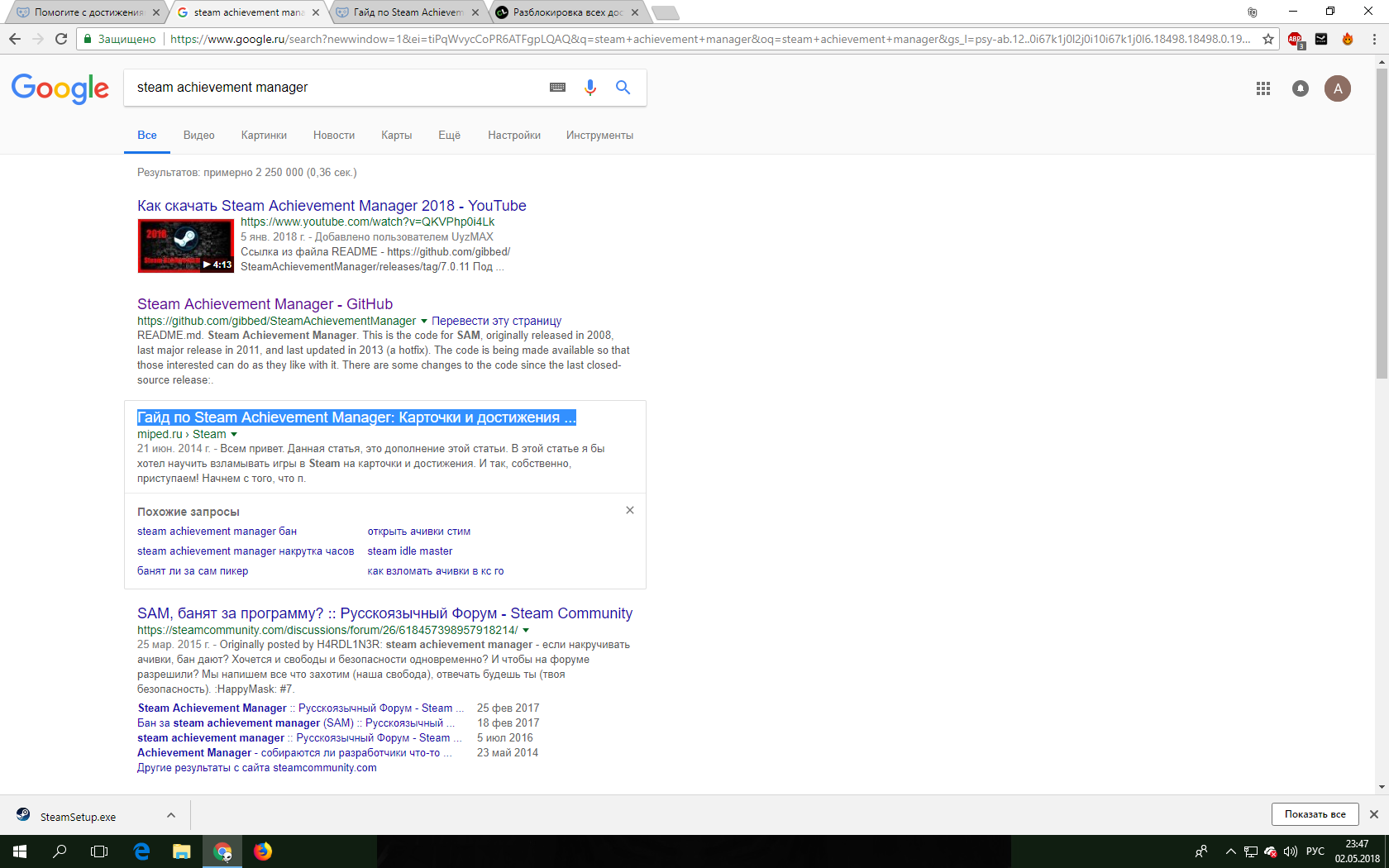Open SAM, банят за программу forum result

[x=384, y=613]
